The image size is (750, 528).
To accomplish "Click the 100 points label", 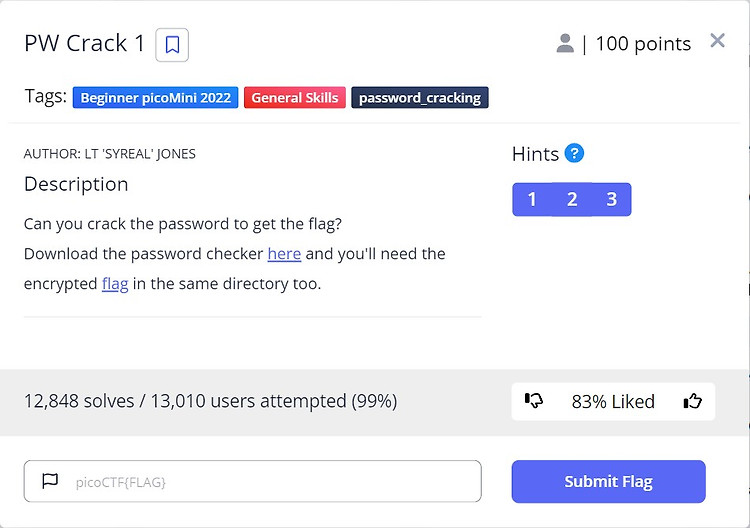I will click(643, 44).
